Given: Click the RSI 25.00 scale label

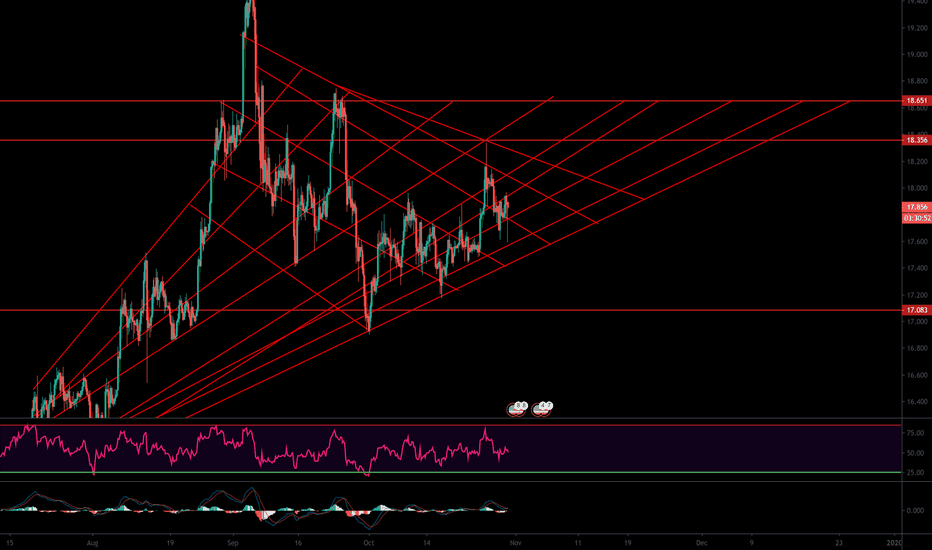Looking at the screenshot, I should pos(916,473).
